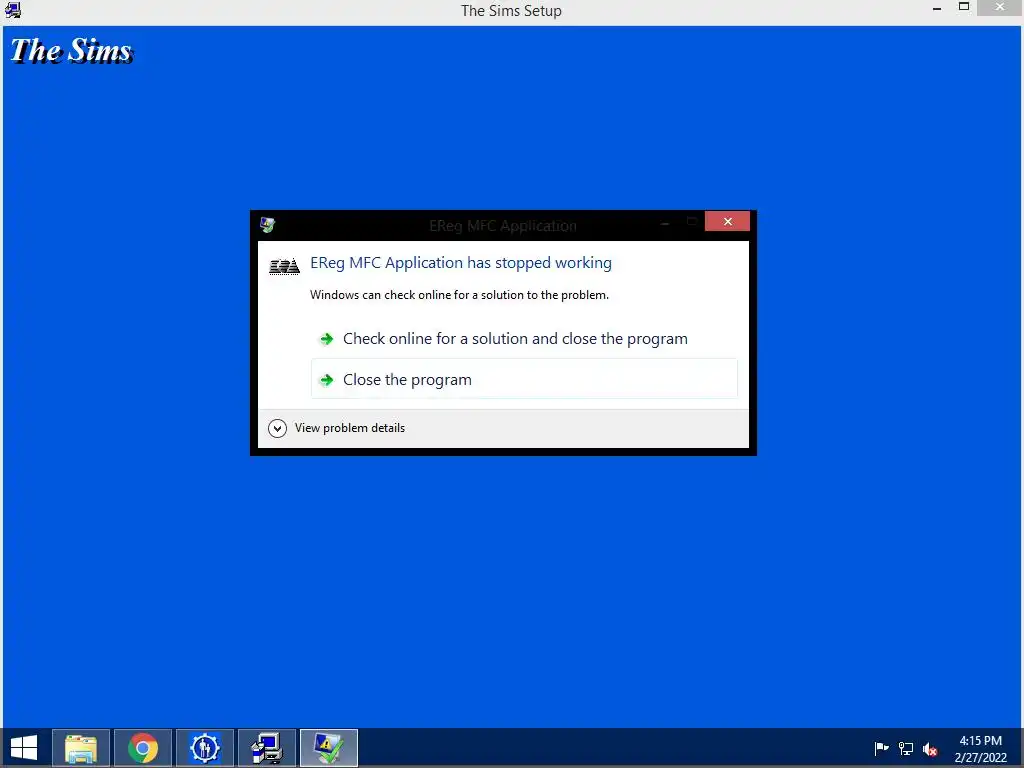The width and height of the screenshot is (1024, 768).
Task: Check online for a solution and close the program
Action: 524,338
